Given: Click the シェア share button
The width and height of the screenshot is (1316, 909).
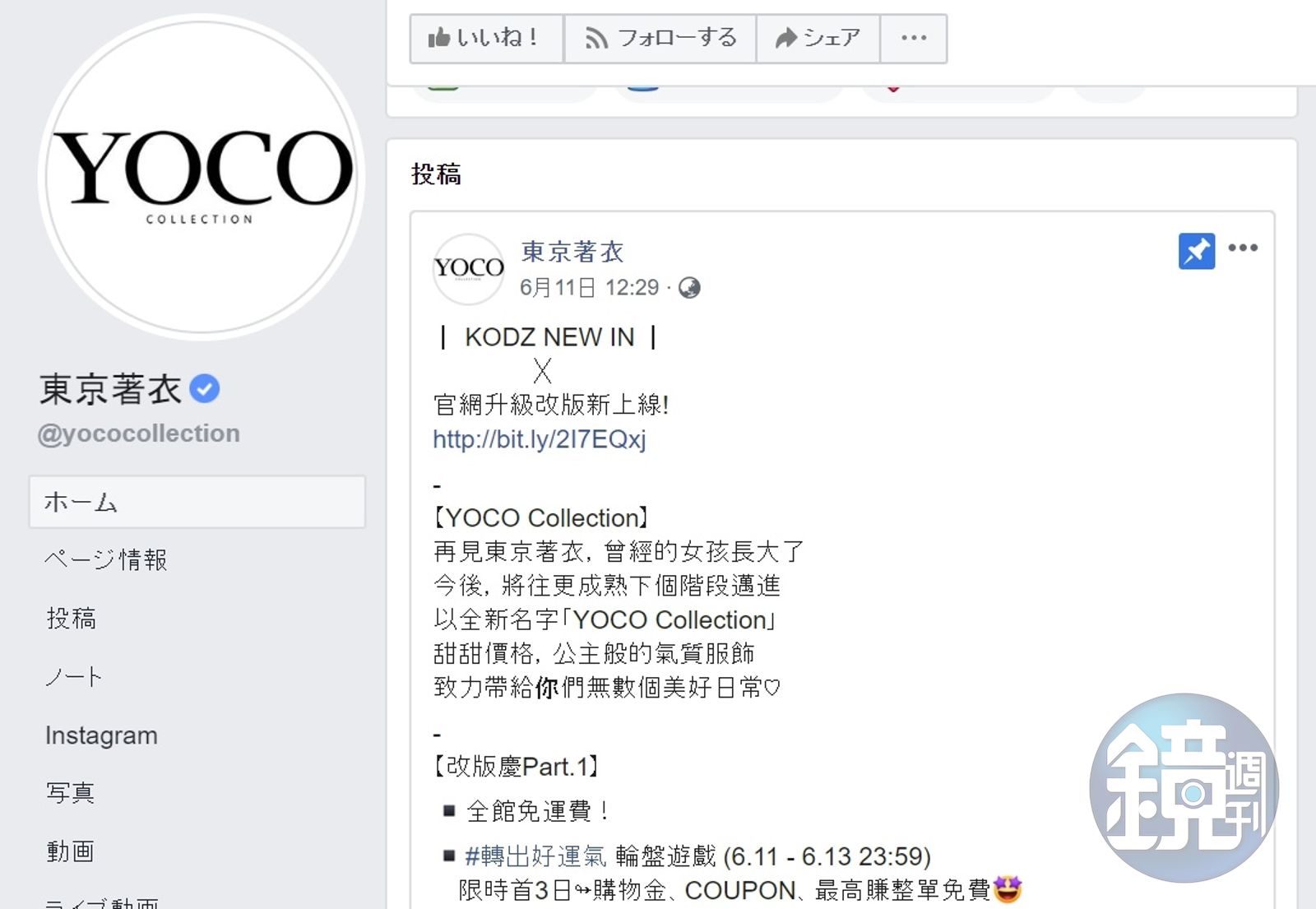Looking at the screenshot, I should click(818, 38).
